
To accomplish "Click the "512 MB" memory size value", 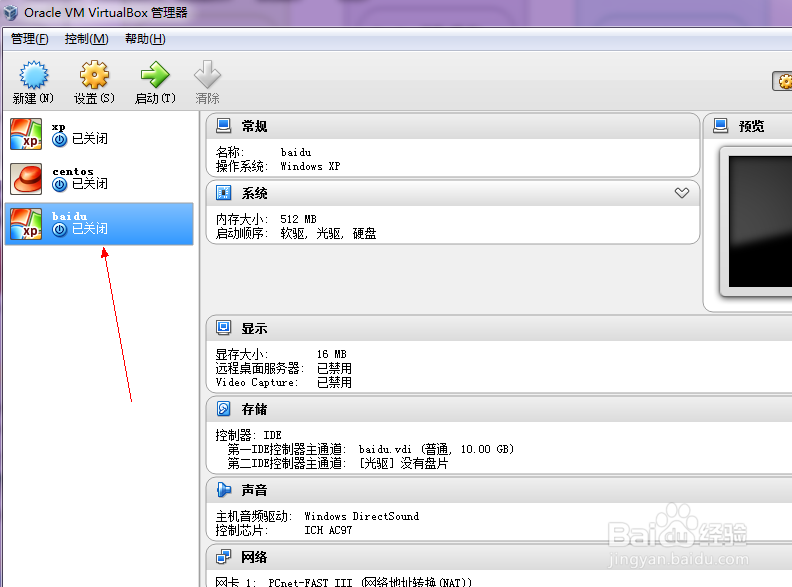I will point(298,219).
